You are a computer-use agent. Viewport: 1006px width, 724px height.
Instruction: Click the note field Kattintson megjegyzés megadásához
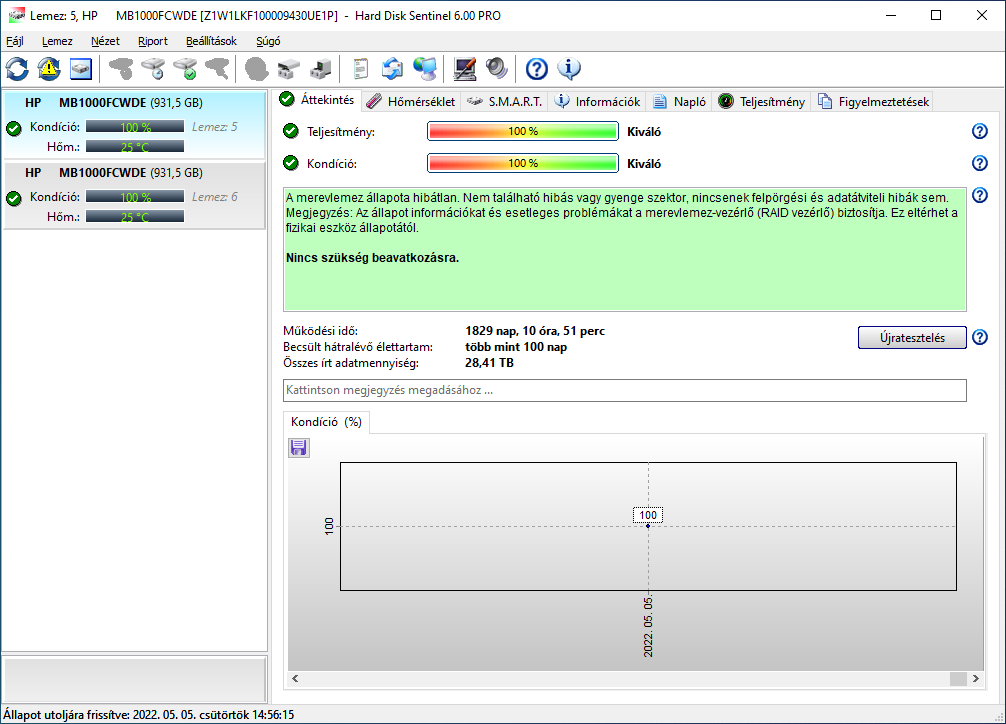(624, 390)
